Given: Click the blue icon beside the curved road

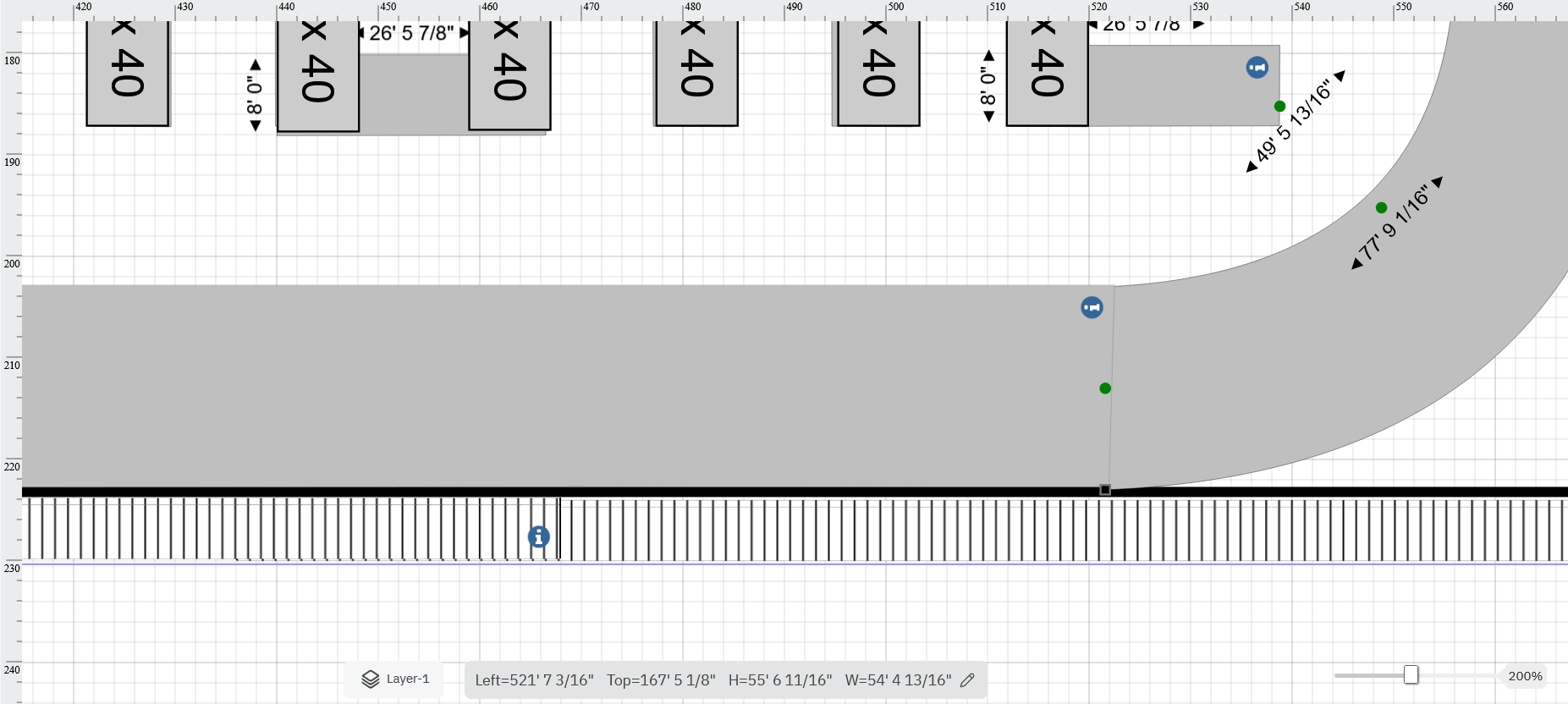Looking at the screenshot, I should [x=1092, y=307].
